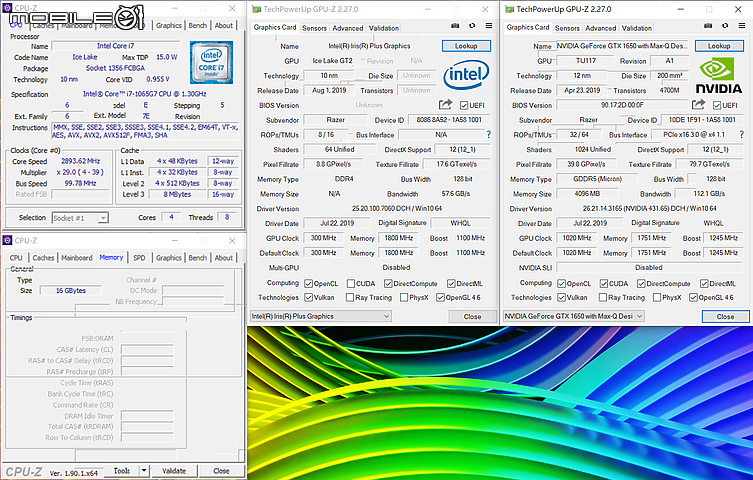
Task: Open the Bench tab in upper CPU-Z window
Action: click(197, 25)
